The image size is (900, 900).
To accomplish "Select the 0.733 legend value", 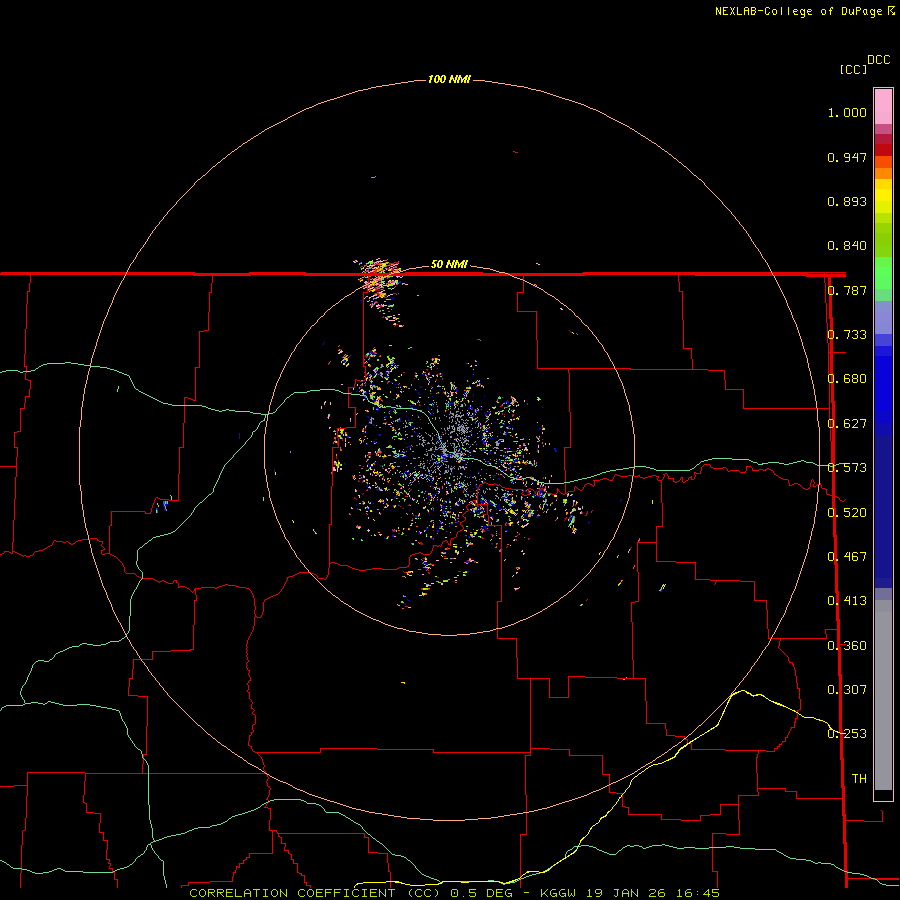I will point(847,335).
